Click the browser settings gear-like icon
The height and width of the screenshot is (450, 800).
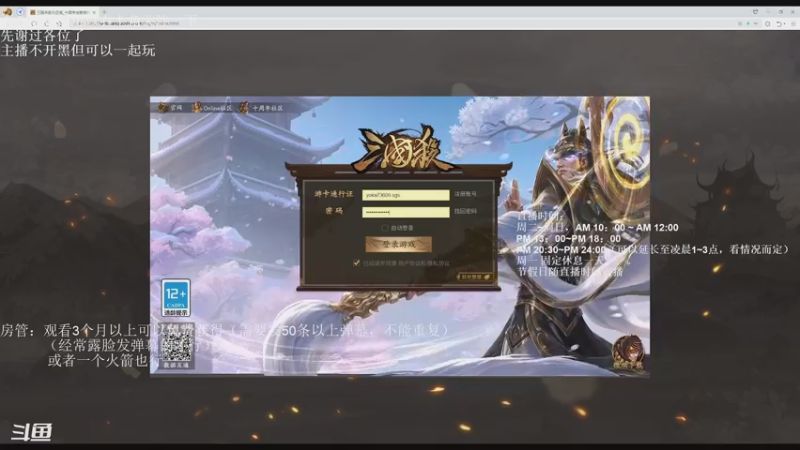(x=767, y=23)
